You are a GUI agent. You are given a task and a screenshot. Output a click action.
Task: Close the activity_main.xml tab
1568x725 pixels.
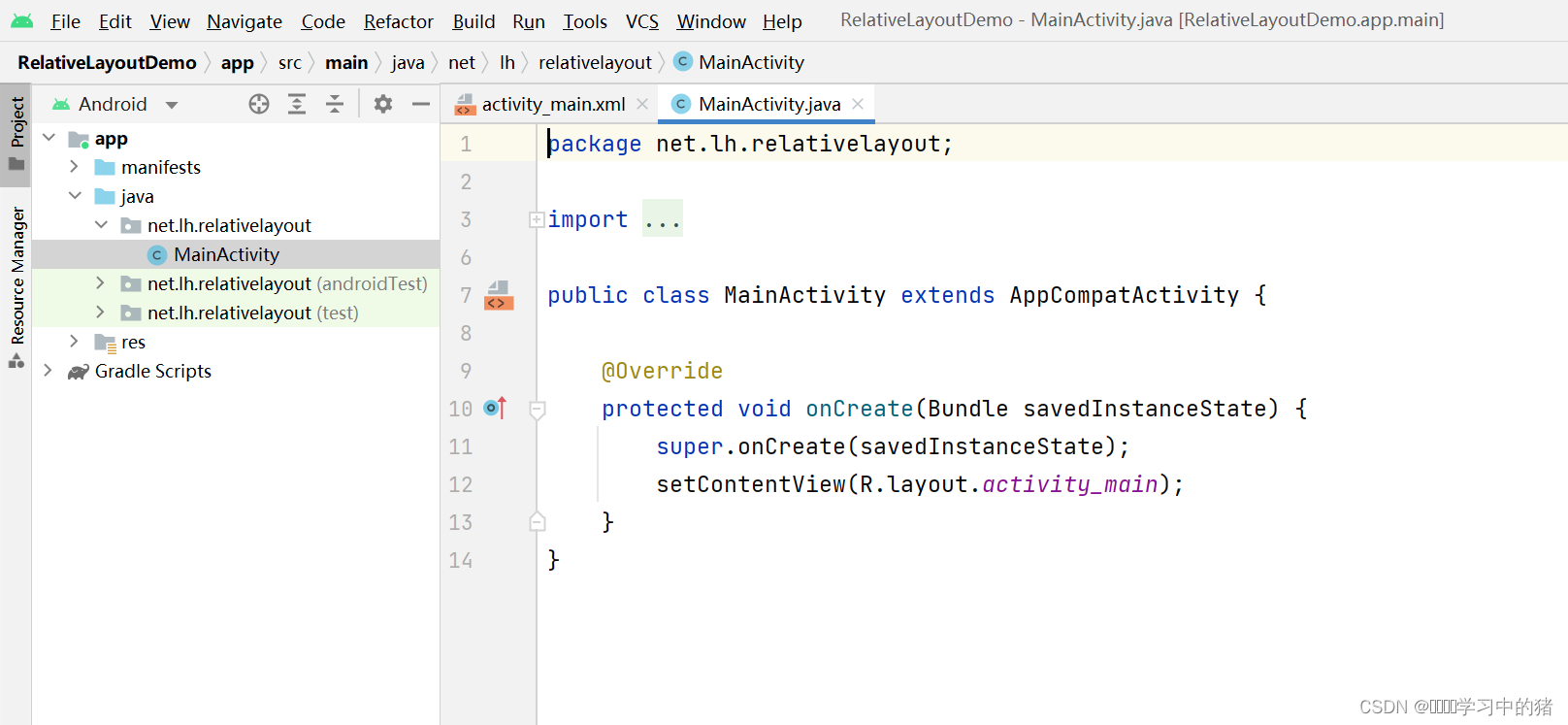pyautogui.click(x=642, y=104)
